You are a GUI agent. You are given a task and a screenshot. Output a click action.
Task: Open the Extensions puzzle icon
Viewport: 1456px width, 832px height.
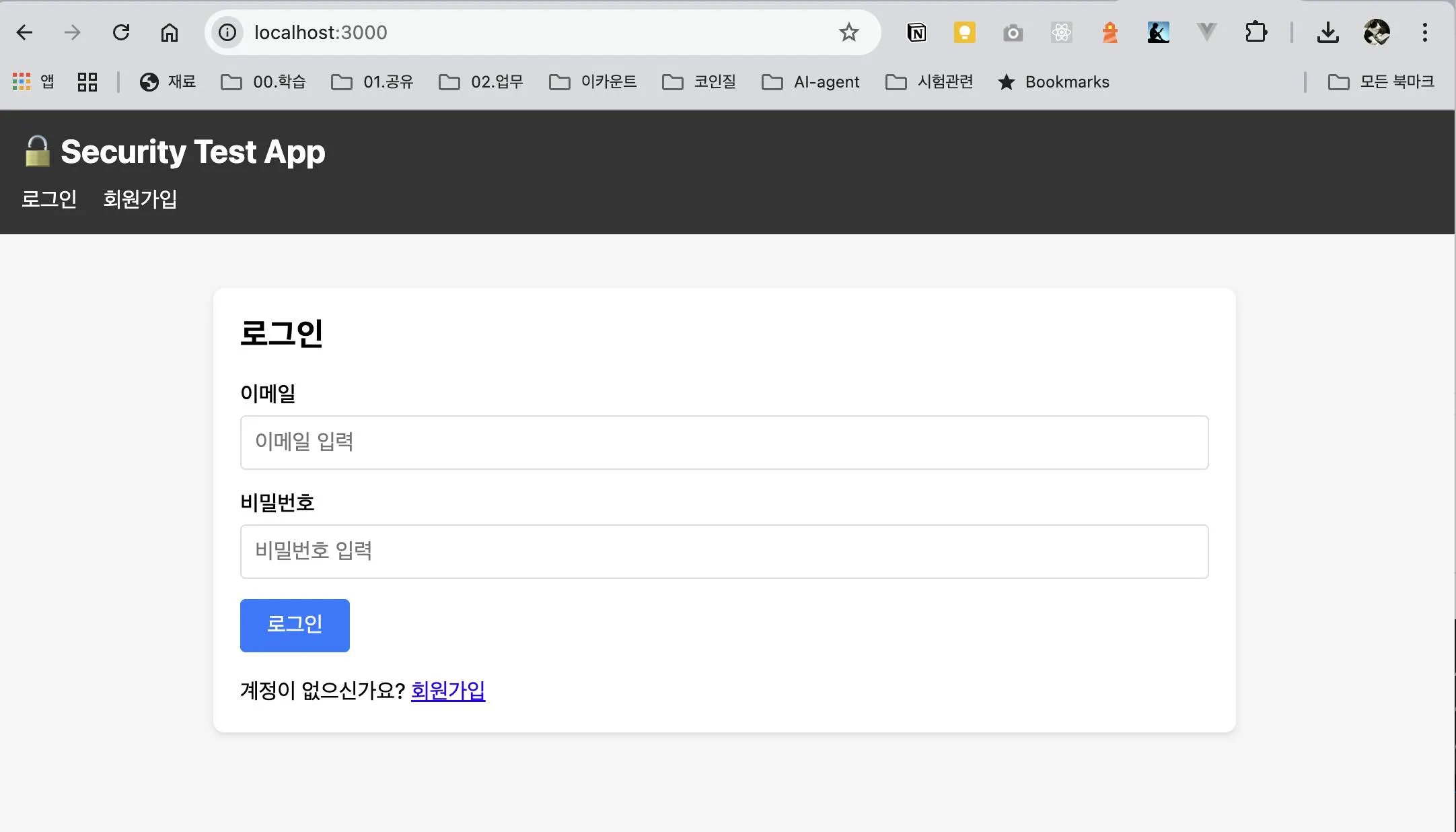(1255, 32)
